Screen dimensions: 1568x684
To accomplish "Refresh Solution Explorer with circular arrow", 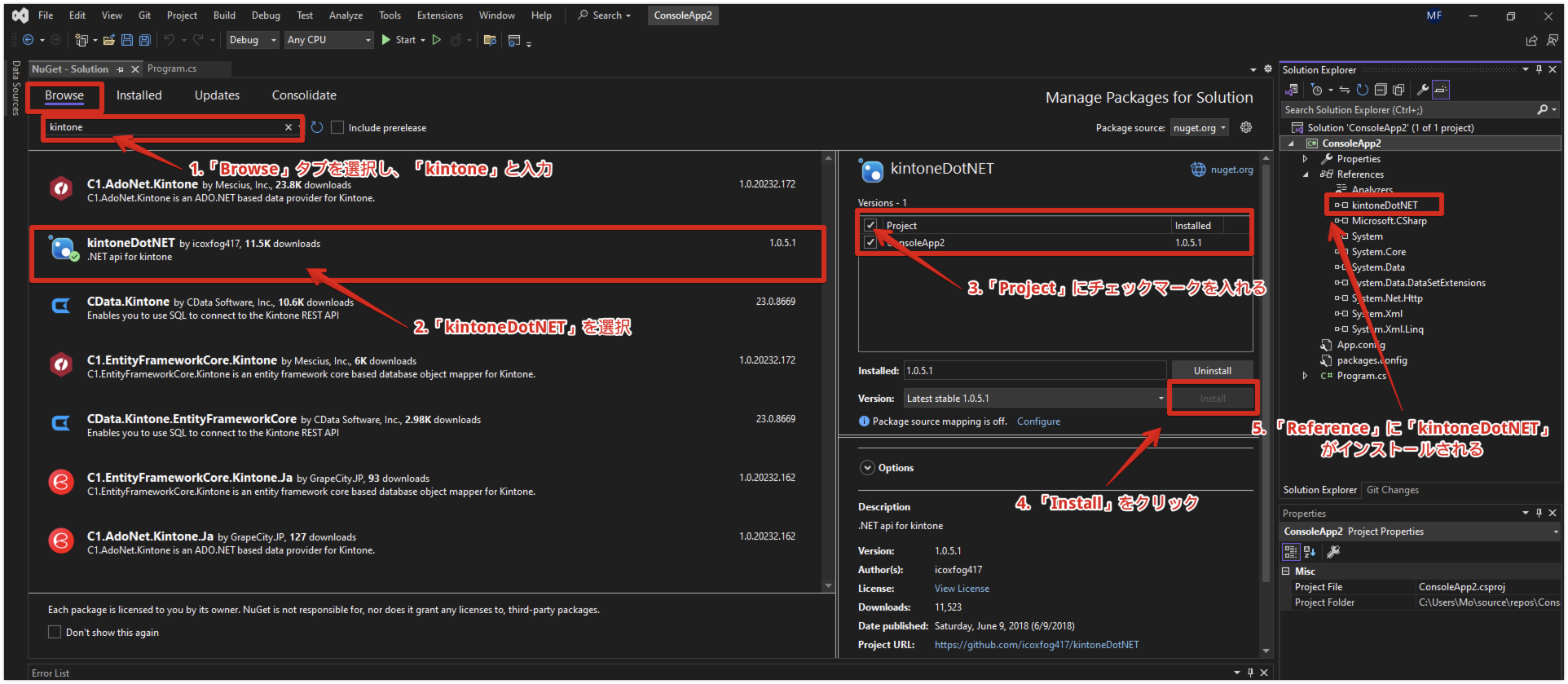I will 1362,90.
